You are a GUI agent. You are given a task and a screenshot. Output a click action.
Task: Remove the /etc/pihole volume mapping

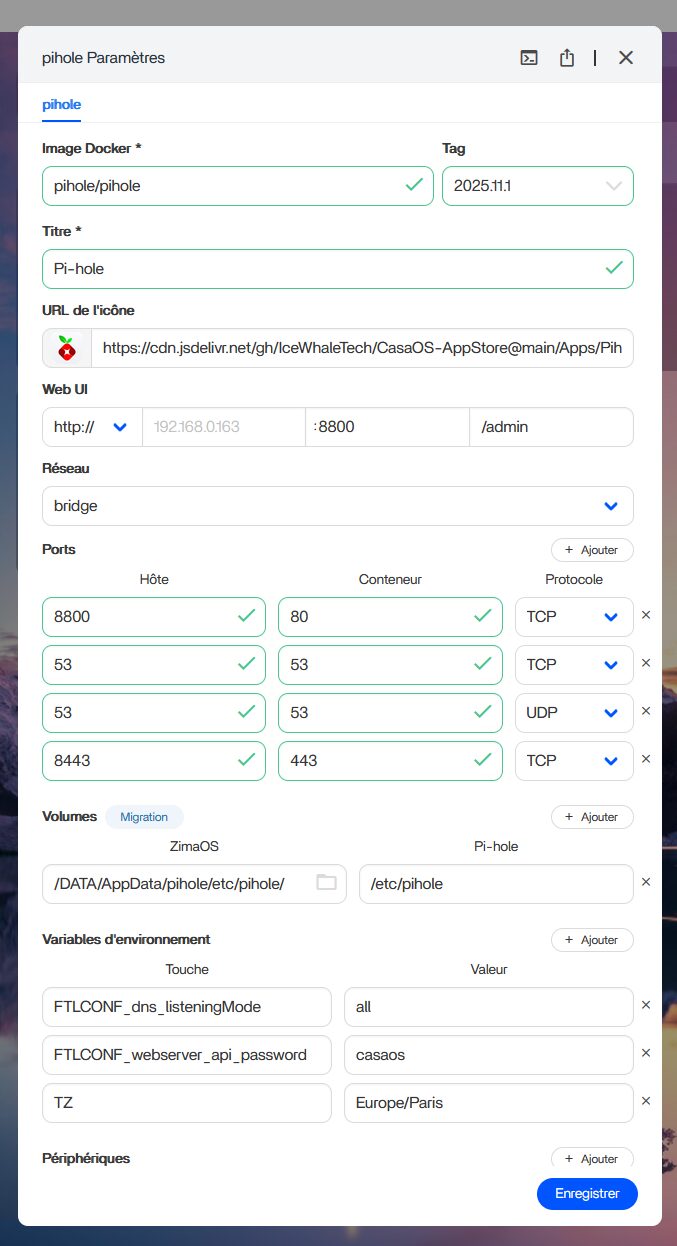click(645, 882)
